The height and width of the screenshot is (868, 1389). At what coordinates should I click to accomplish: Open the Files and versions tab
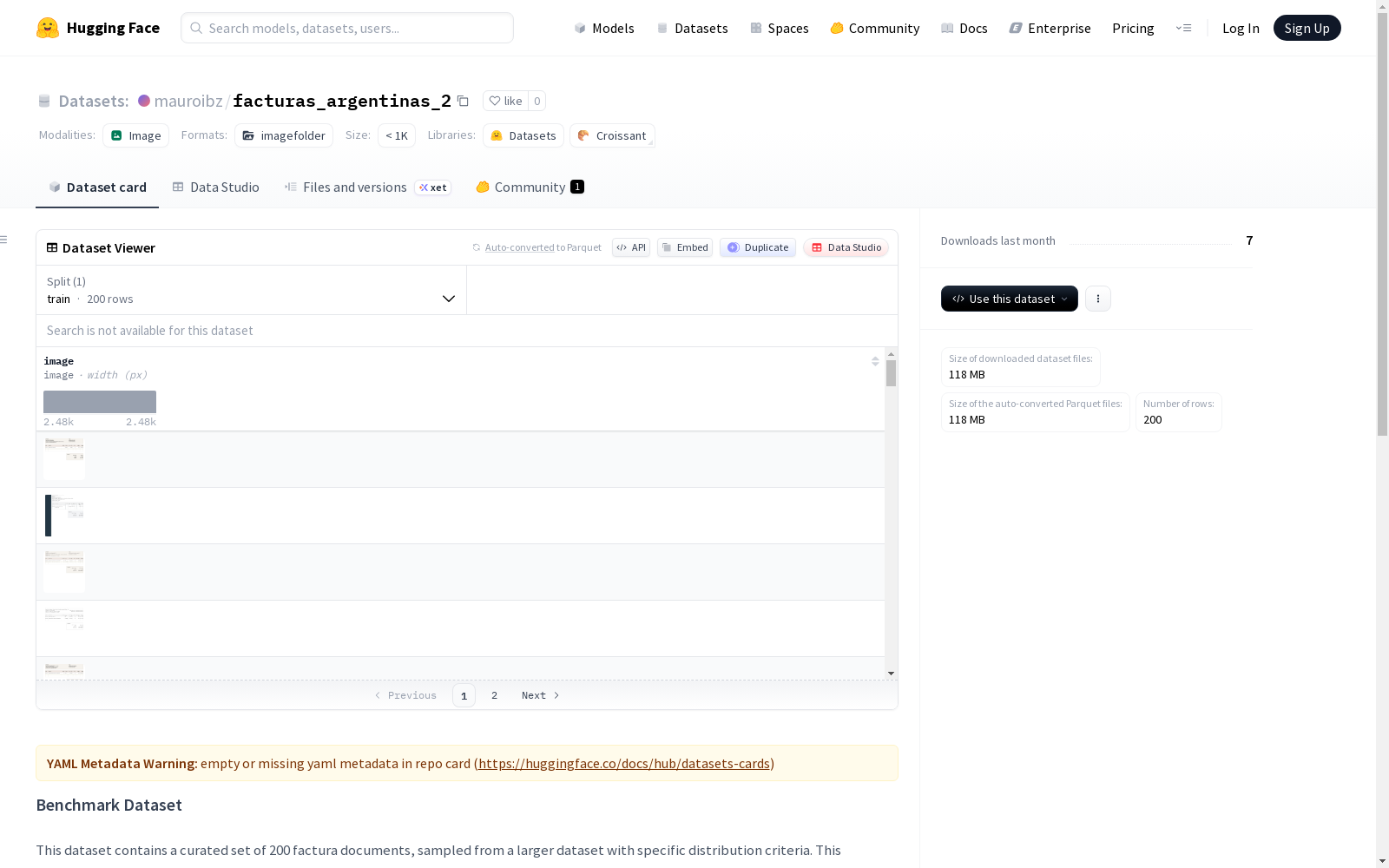[367, 187]
